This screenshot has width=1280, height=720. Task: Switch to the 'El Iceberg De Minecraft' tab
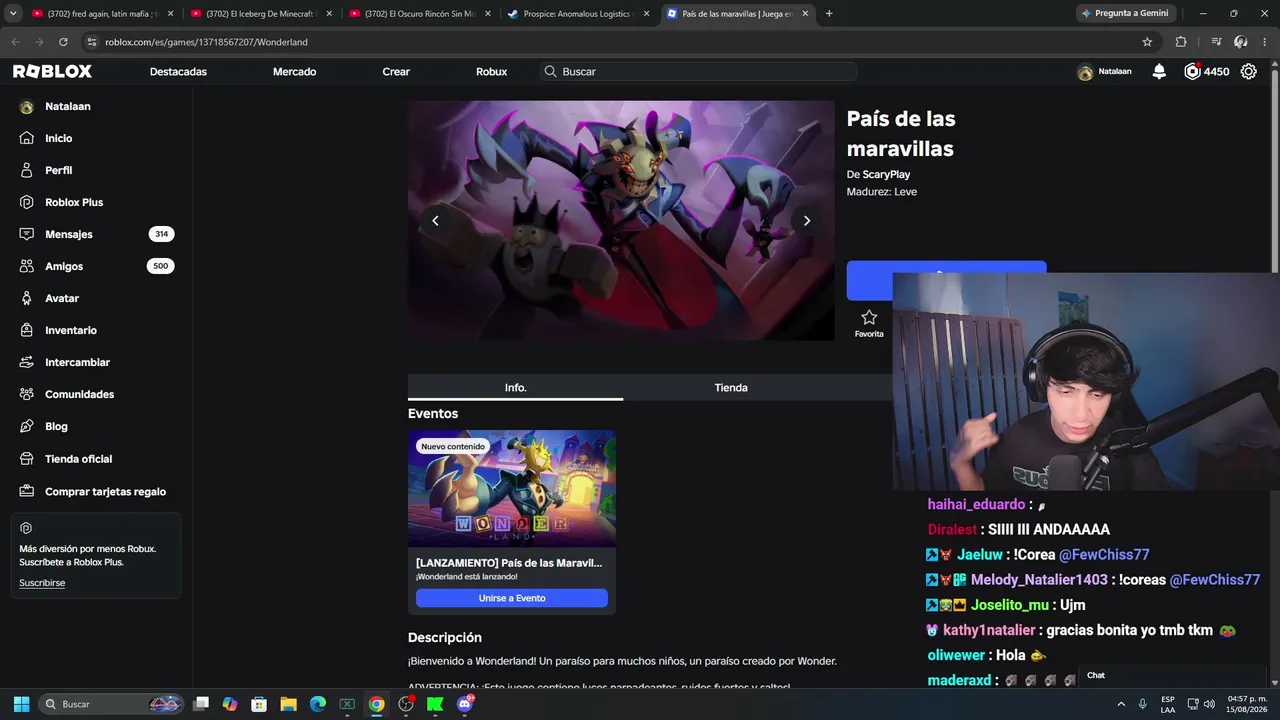click(260, 14)
